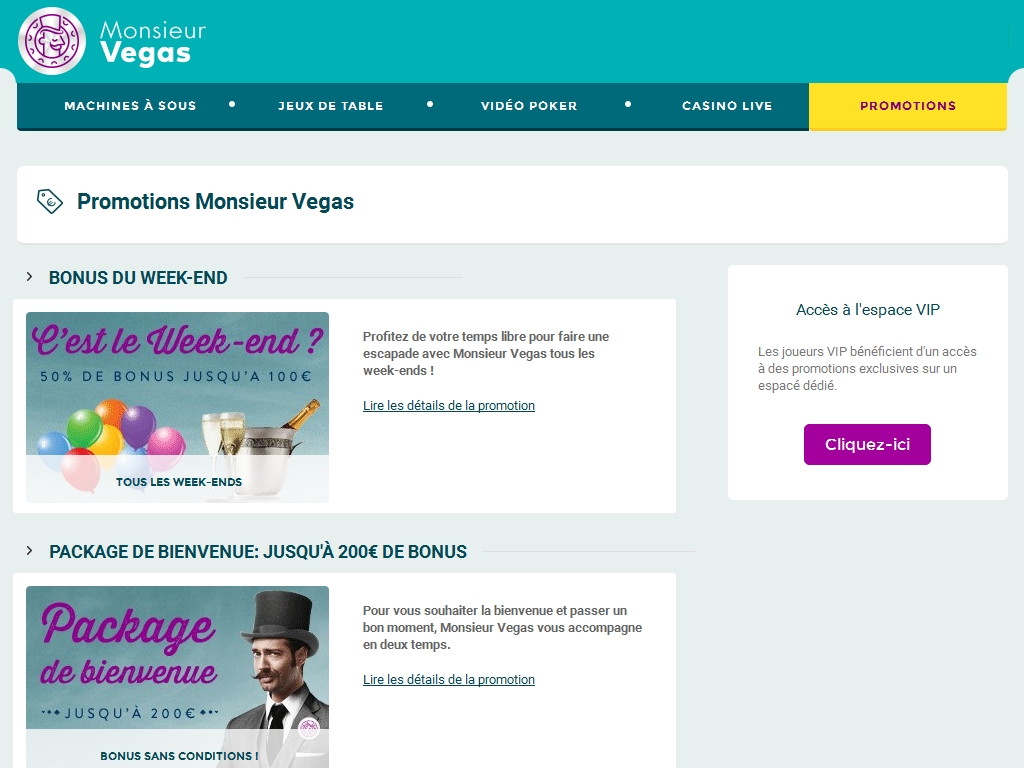Click the Accès à l'espace VIP title
The height and width of the screenshot is (768, 1024).
coord(868,310)
